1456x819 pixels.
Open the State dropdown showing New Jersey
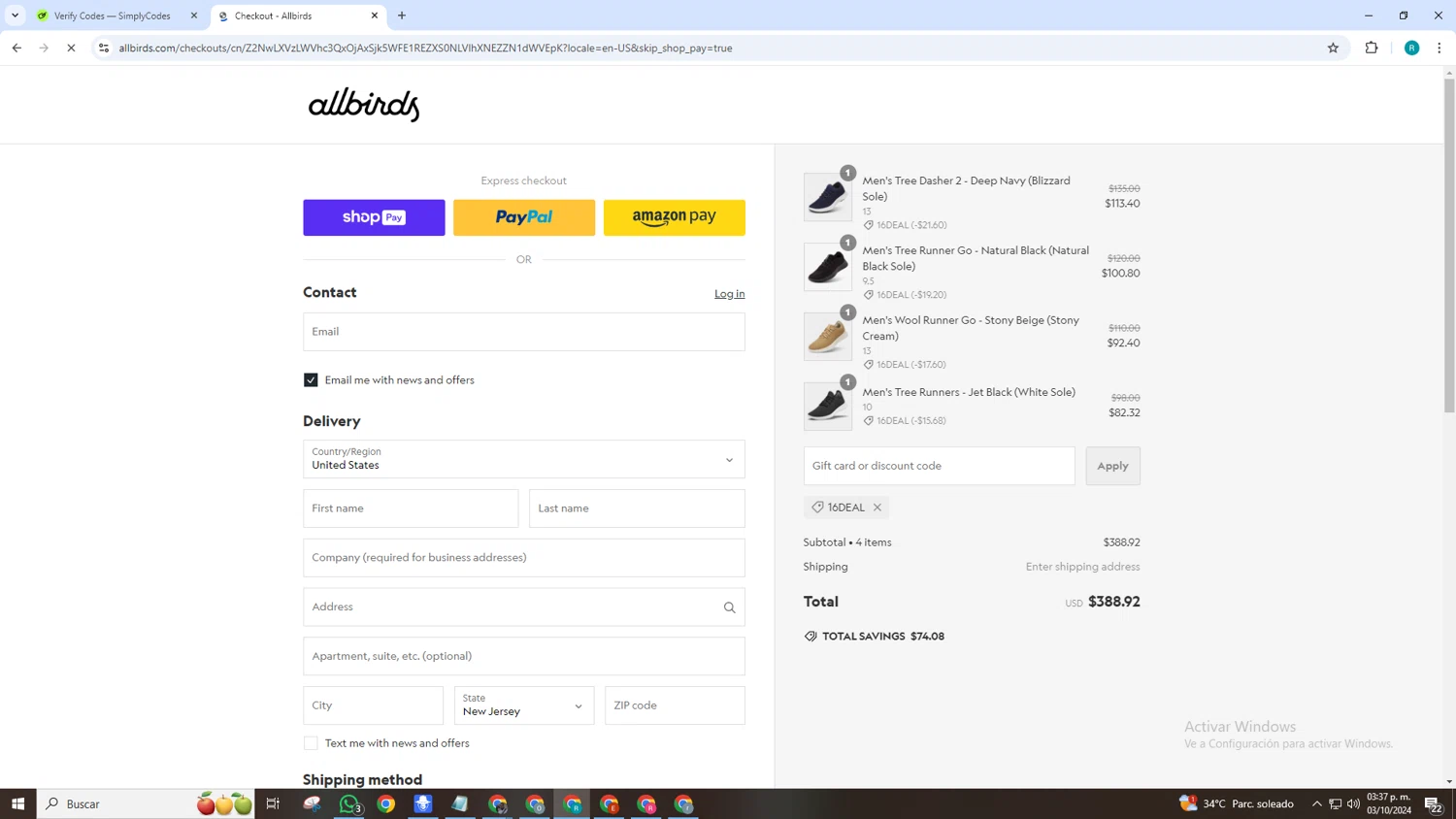point(524,705)
